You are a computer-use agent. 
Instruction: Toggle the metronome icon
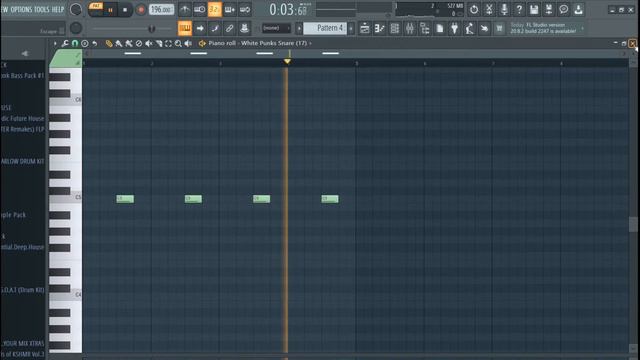pyautogui.click(x=184, y=9)
